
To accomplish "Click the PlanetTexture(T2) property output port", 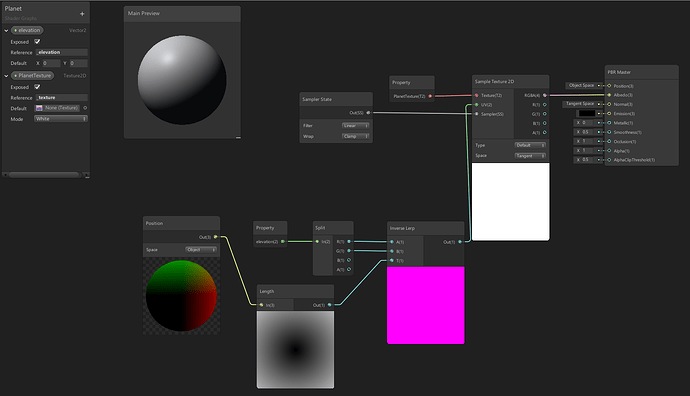I will click(430, 96).
